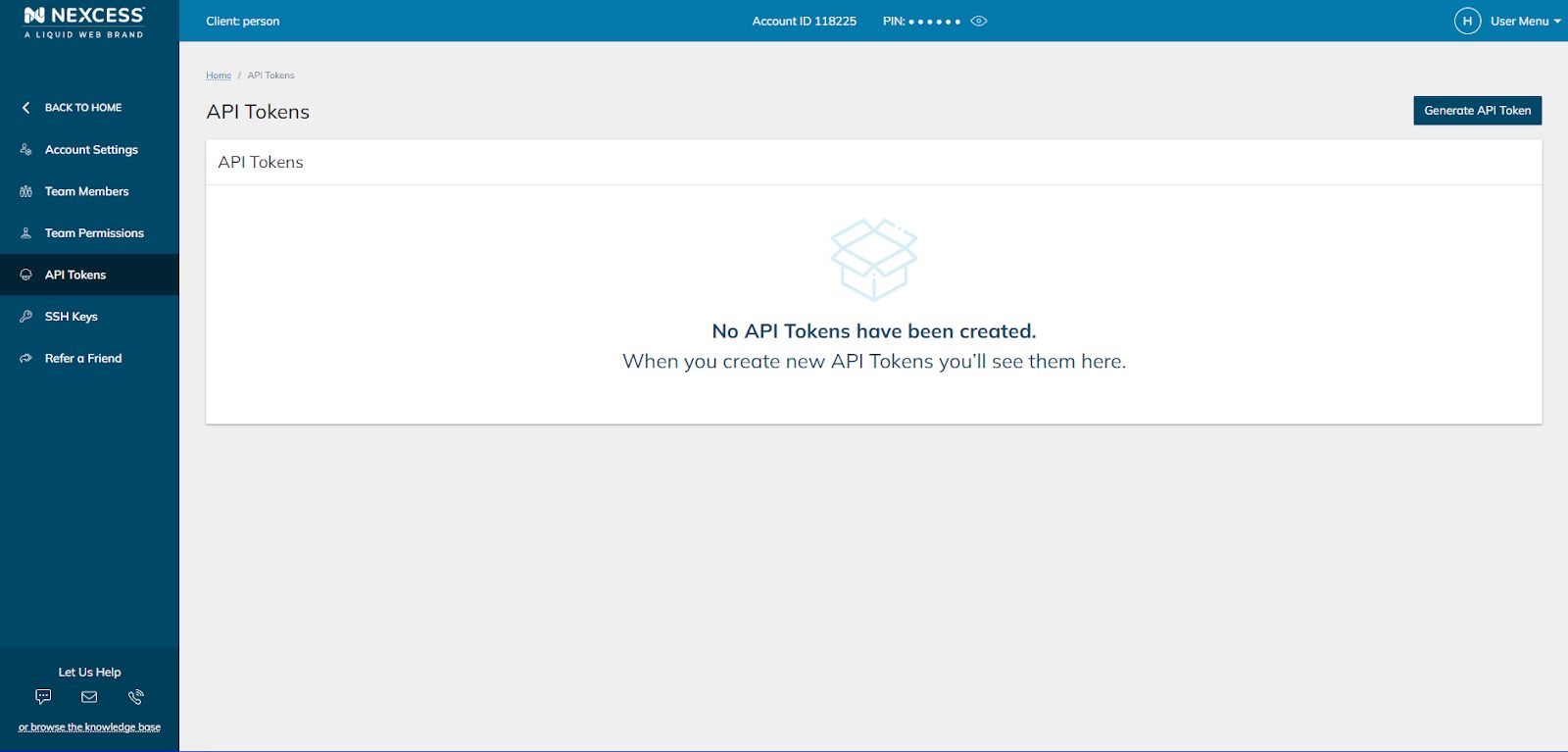
Task: Open the Team Members page
Action: pos(89,192)
